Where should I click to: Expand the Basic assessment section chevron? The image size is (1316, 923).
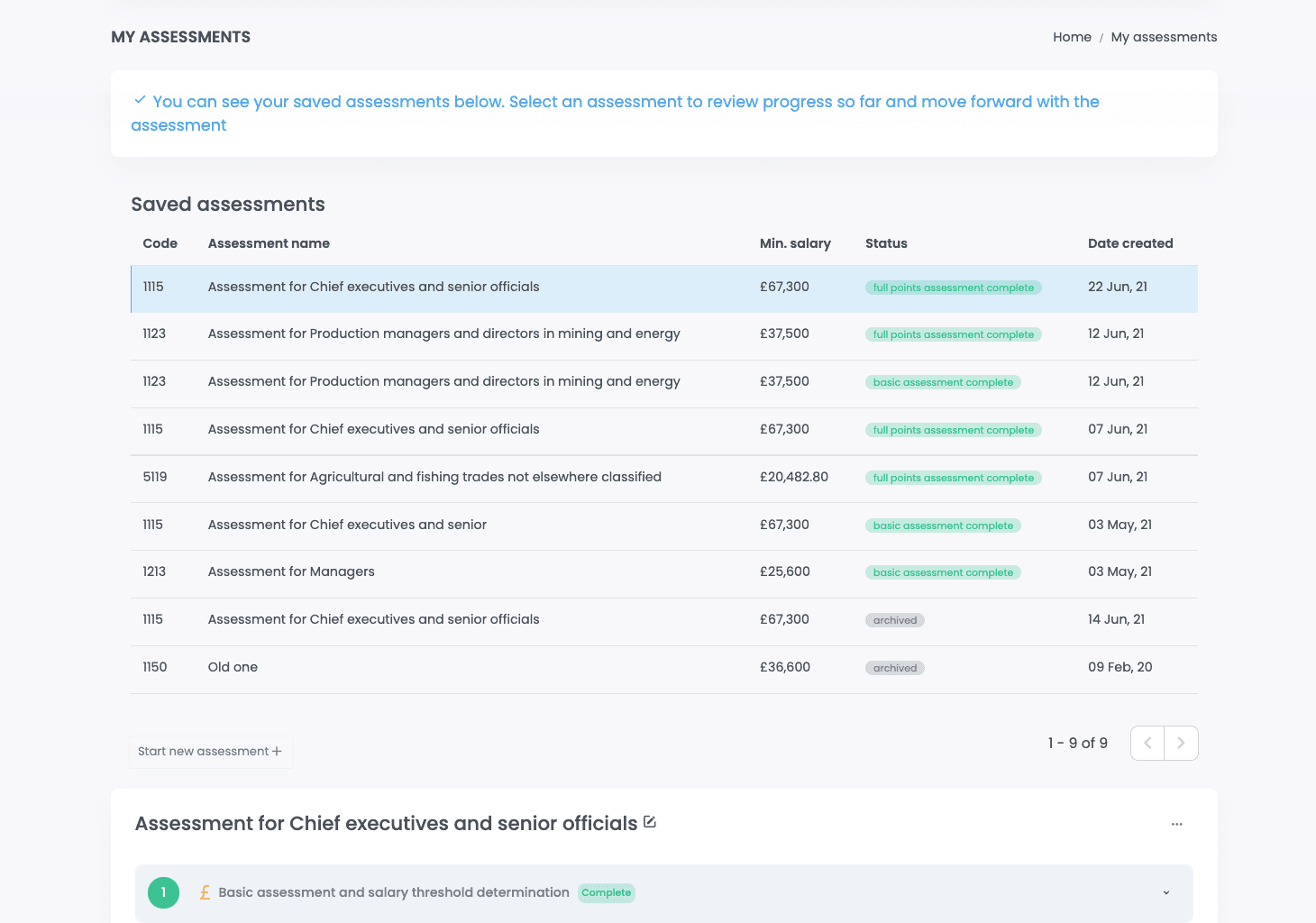coord(1166,892)
